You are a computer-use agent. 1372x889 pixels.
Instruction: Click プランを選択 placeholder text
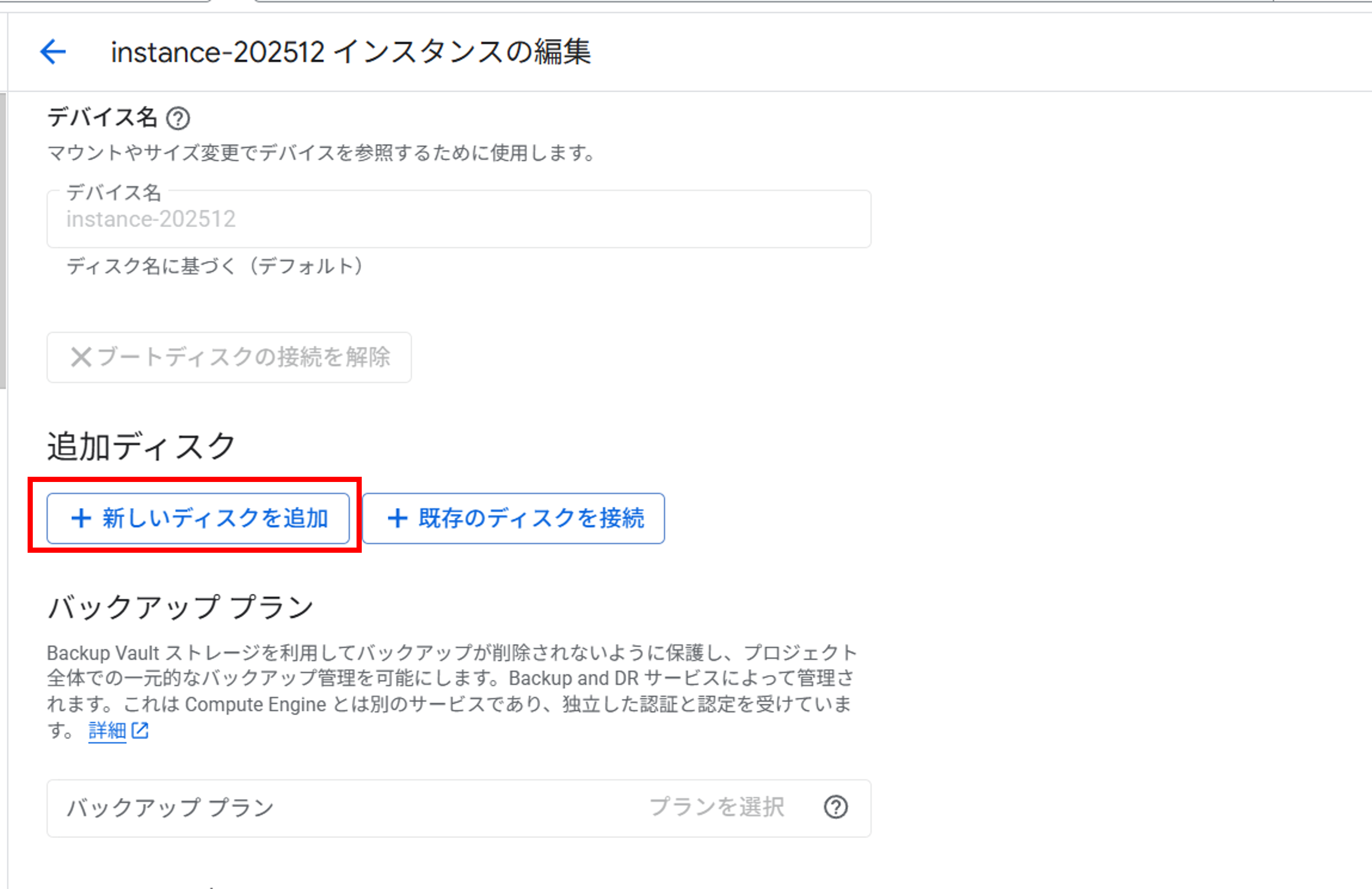click(x=716, y=807)
